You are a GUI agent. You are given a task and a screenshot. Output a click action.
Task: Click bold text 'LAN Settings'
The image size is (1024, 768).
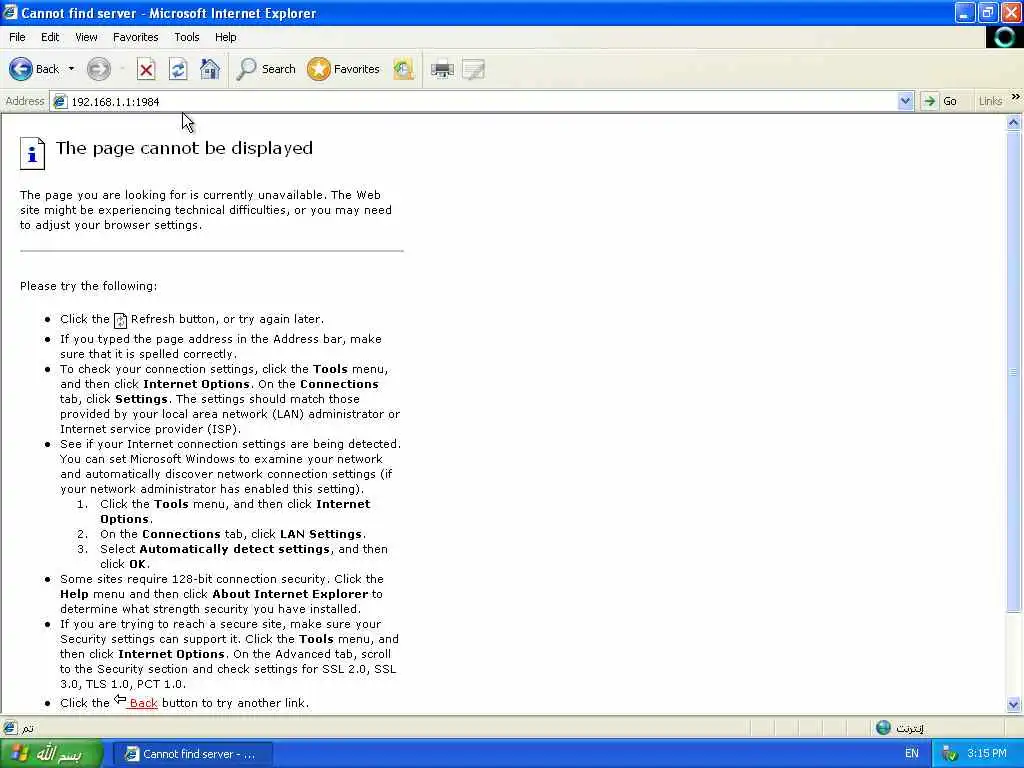point(321,534)
